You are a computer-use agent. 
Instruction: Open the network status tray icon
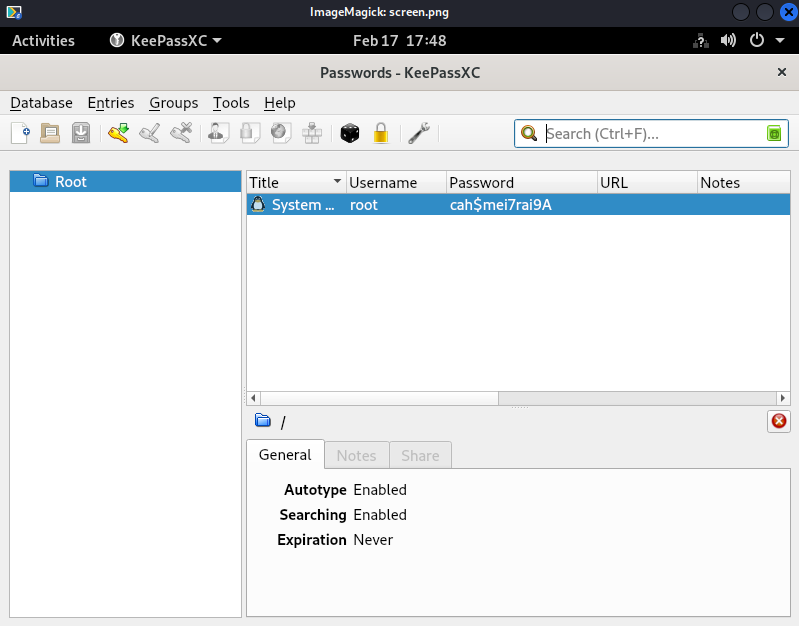pyautogui.click(x=701, y=40)
